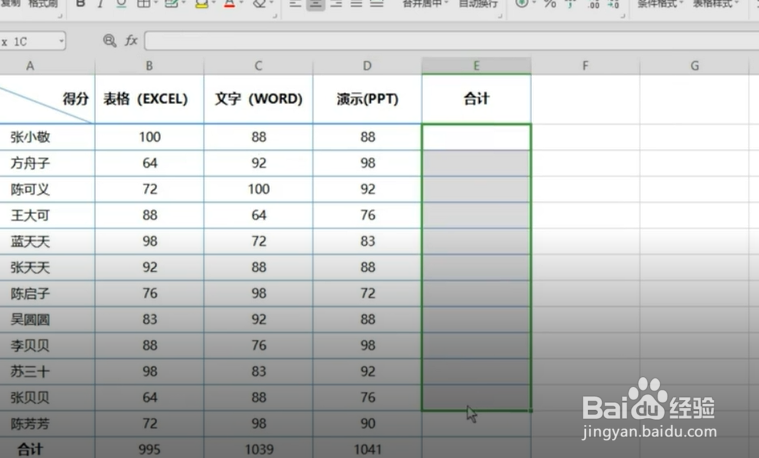
Task: Select the name cell 方舟子
Action: 47,163
